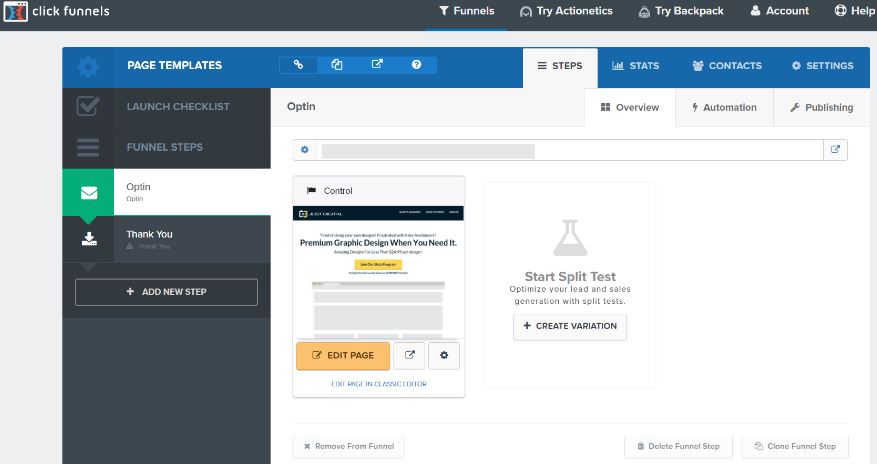The width and height of the screenshot is (877, 464).
Task: Click the Optin envelope icon
Action: click(89, 193)
